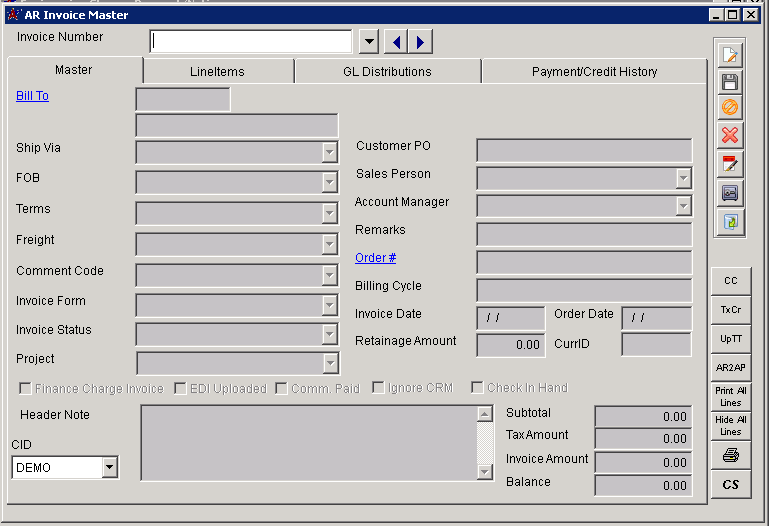The image size is (769, 526).
Task: Go to previous invoice with left arrow
Action: [x=397, y=41]
